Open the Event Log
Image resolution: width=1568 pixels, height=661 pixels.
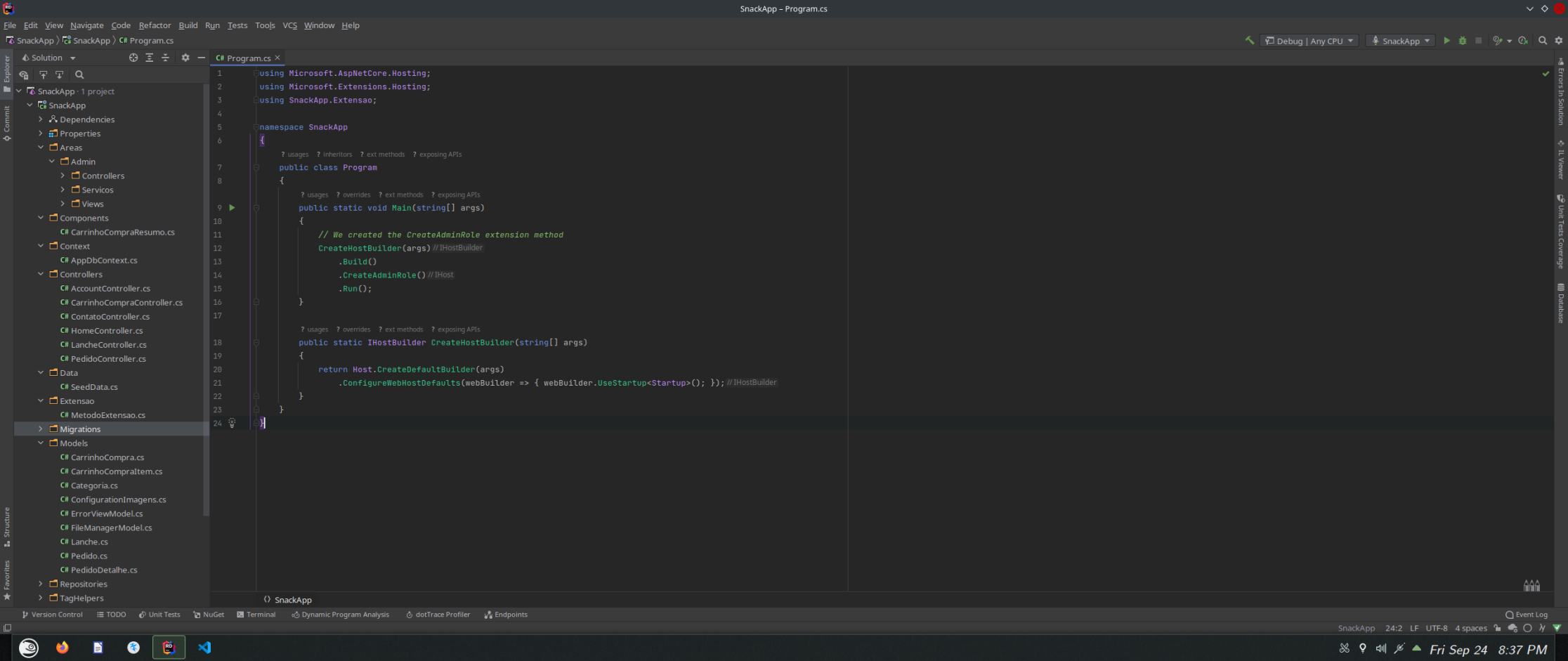coord(1527,615)
